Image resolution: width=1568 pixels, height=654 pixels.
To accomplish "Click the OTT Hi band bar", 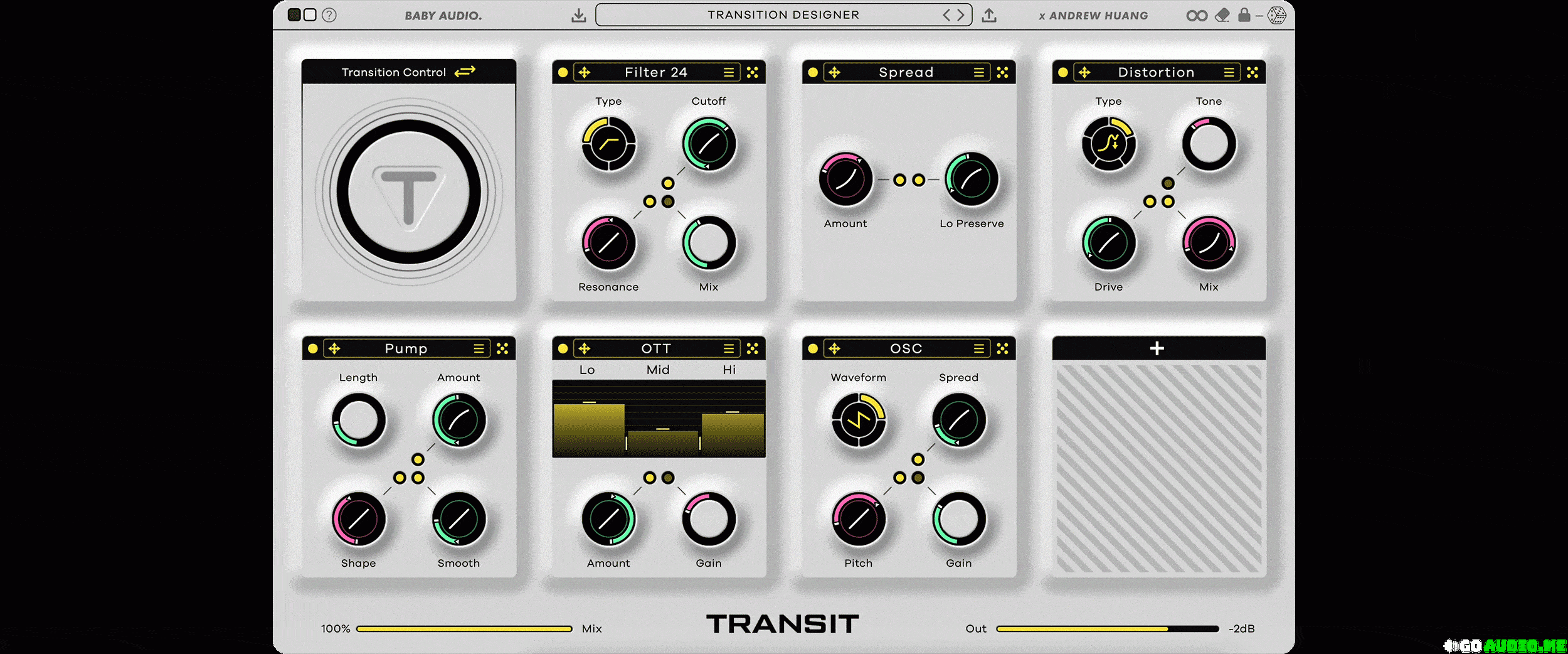I will tap(733, 434).
